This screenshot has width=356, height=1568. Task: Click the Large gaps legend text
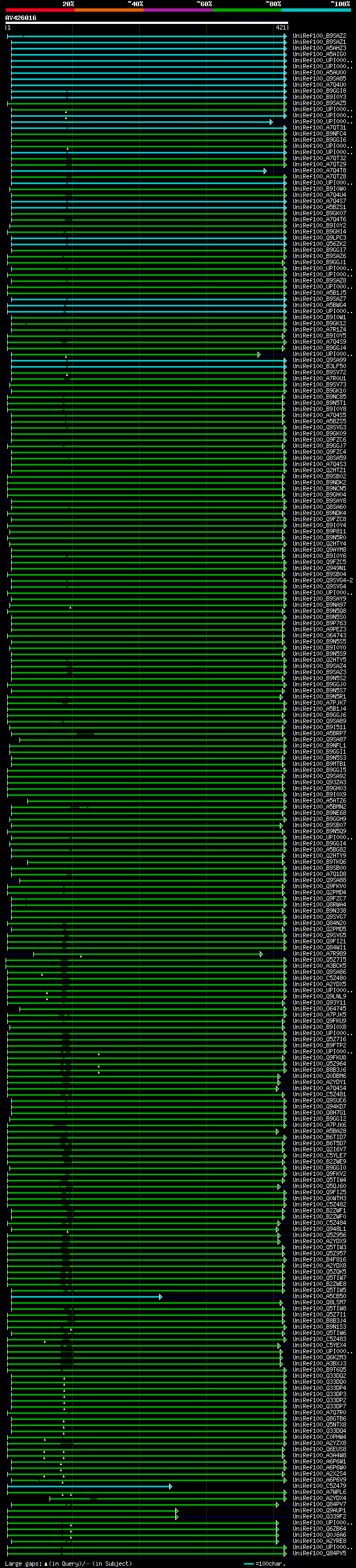point(23,1564)
